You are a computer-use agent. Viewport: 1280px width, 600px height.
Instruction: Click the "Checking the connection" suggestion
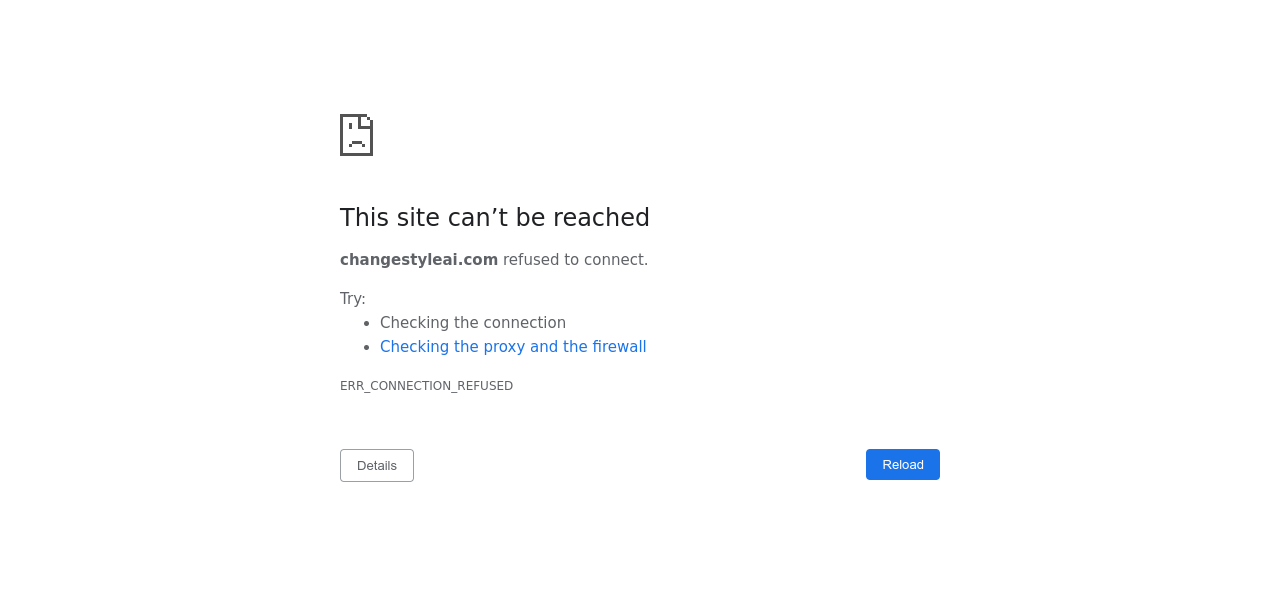pos(473,323)
